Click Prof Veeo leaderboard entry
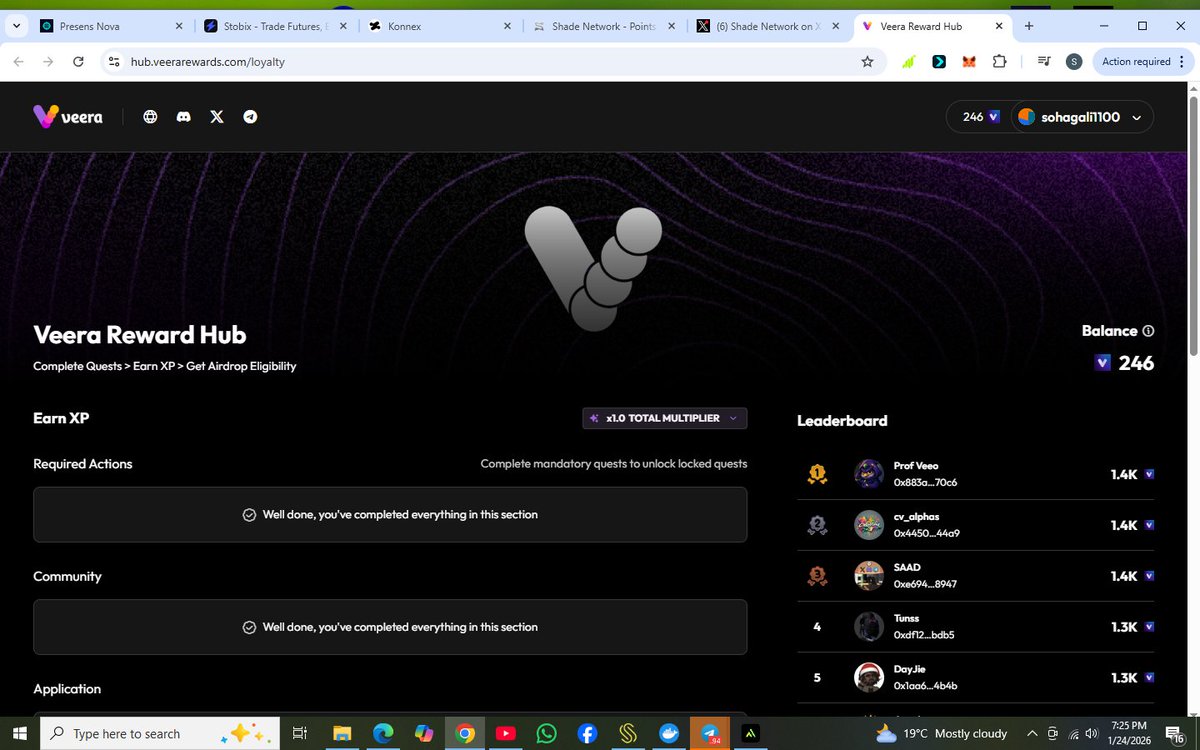Image resolution: width=1200 pixels, height=750 pixels. [976, 474]
